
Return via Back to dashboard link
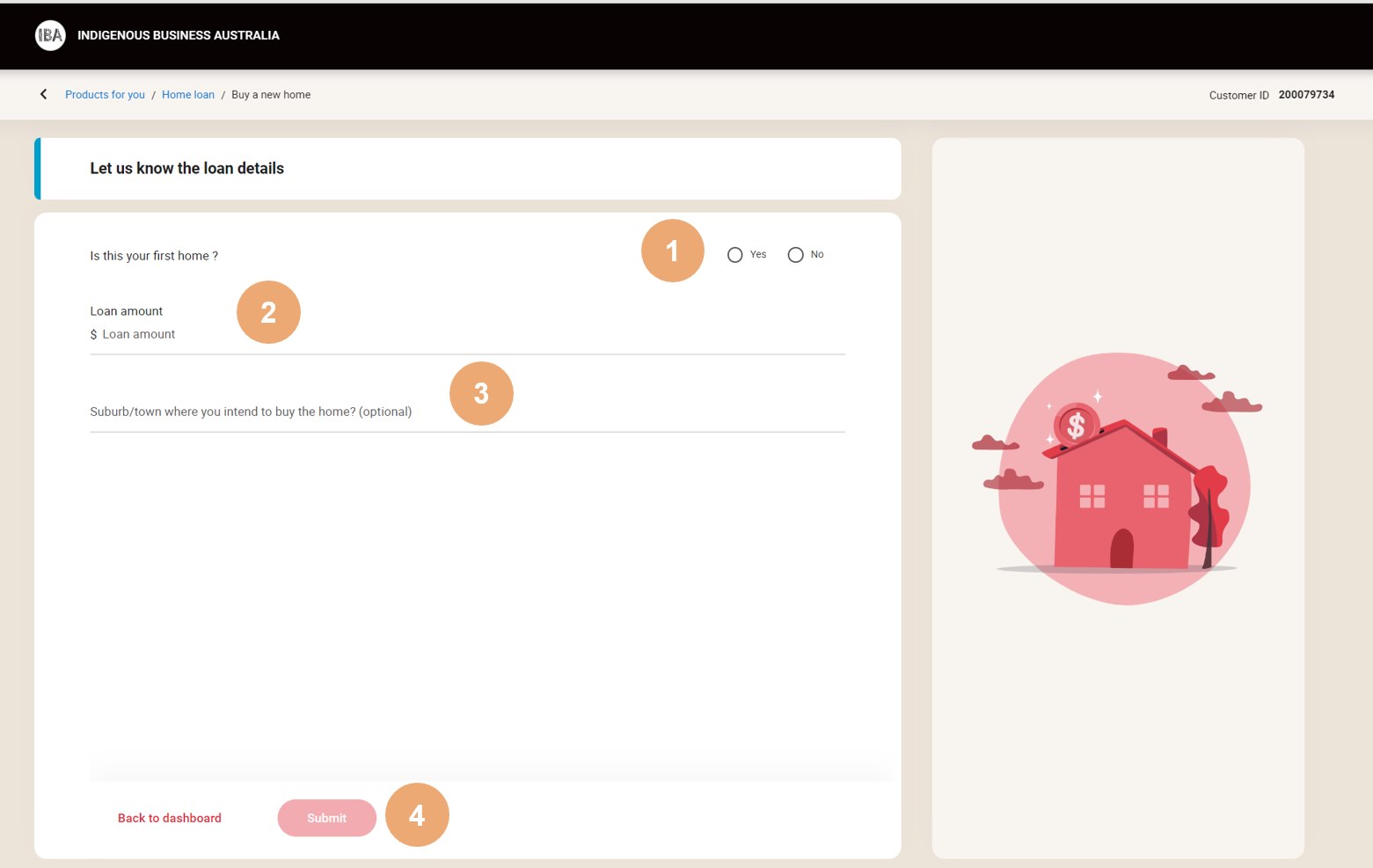[x=170, y=818]
